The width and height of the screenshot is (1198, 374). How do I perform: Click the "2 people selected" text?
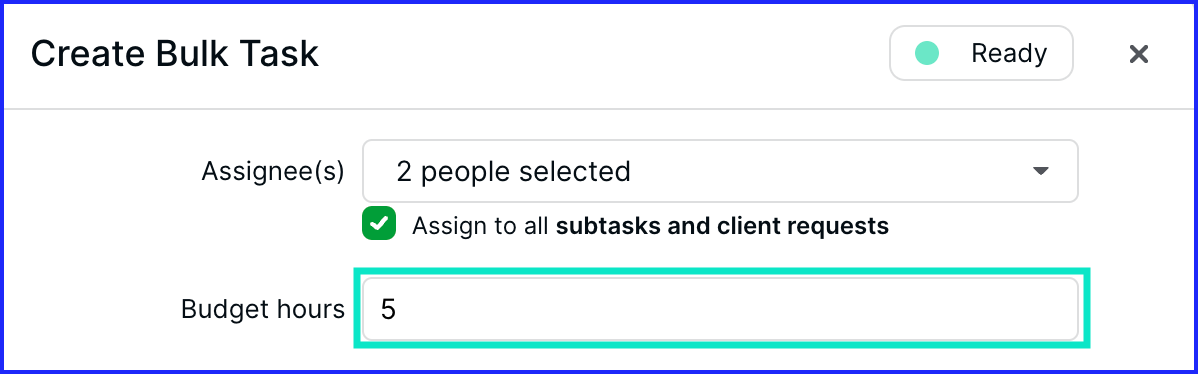[x=513, y=172]
